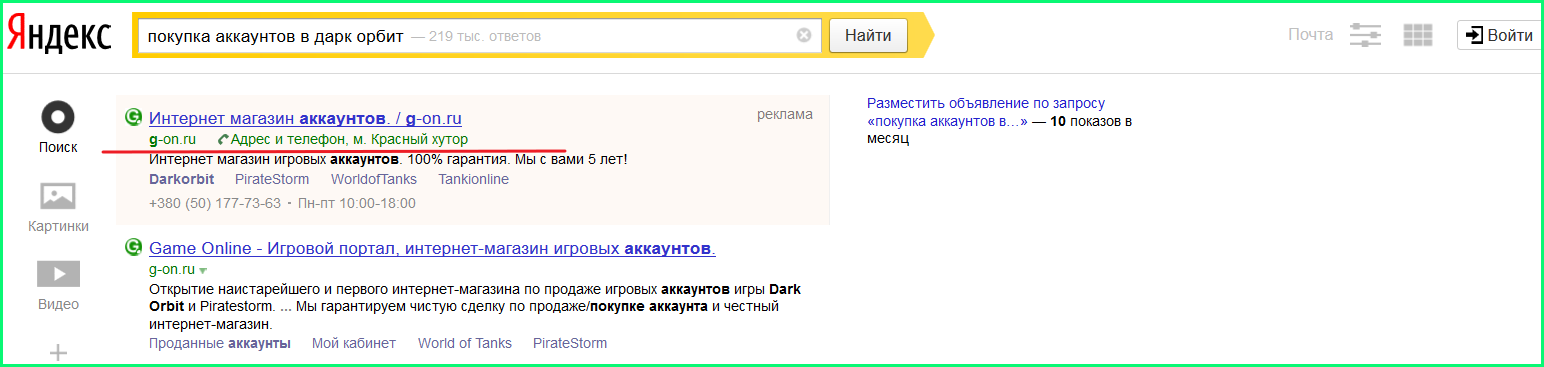Open the Видео sidebar icon

(58, 273)
